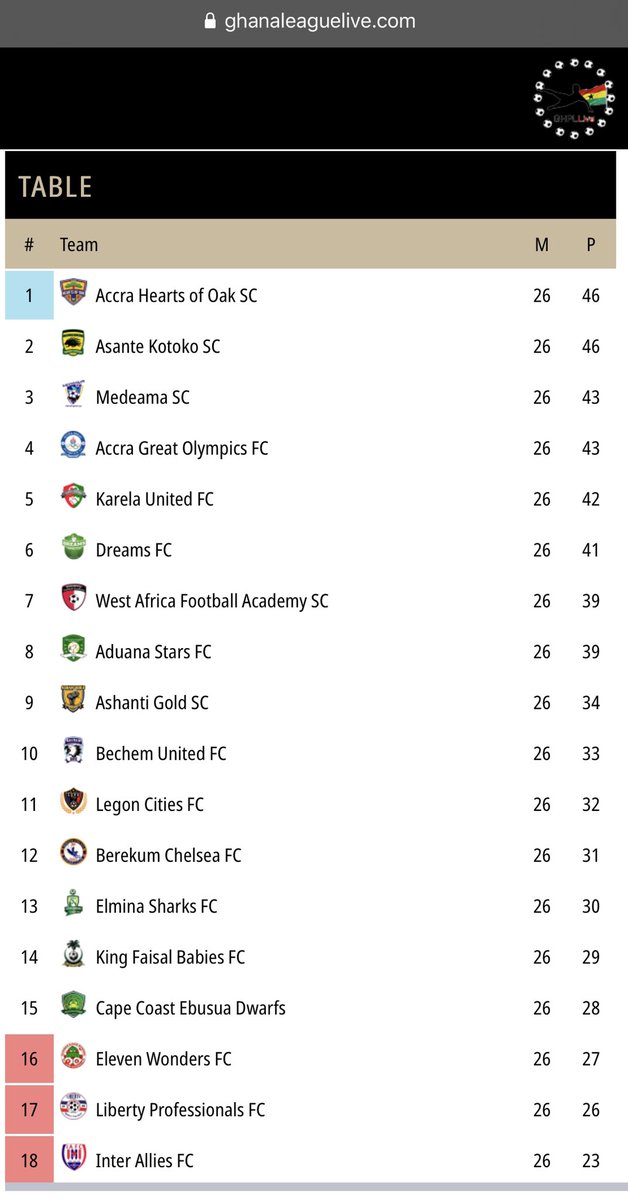This screenshot has height=1200, width=628.
Task: Click the Medeama SC badge icon
Action: point(73,395)
